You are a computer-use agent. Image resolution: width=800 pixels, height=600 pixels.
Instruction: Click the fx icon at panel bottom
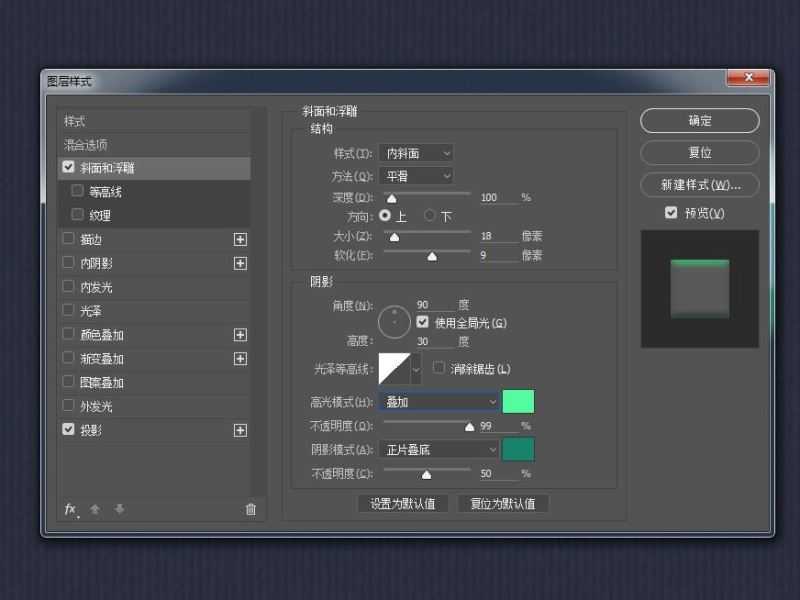tap(70, 511)
